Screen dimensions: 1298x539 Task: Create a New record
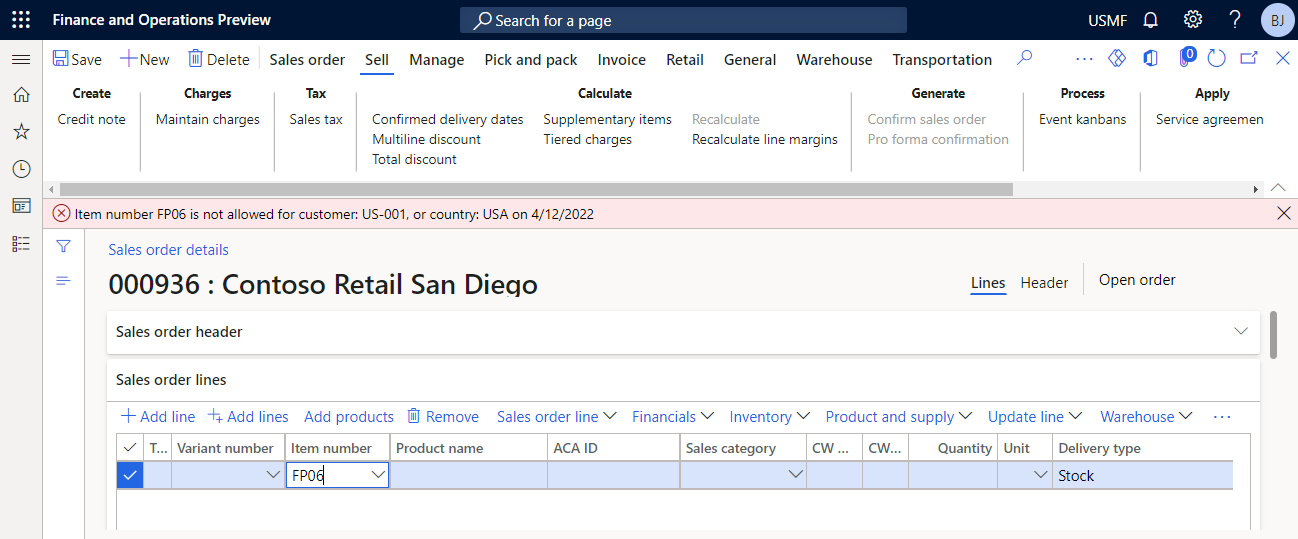(145, 59)
